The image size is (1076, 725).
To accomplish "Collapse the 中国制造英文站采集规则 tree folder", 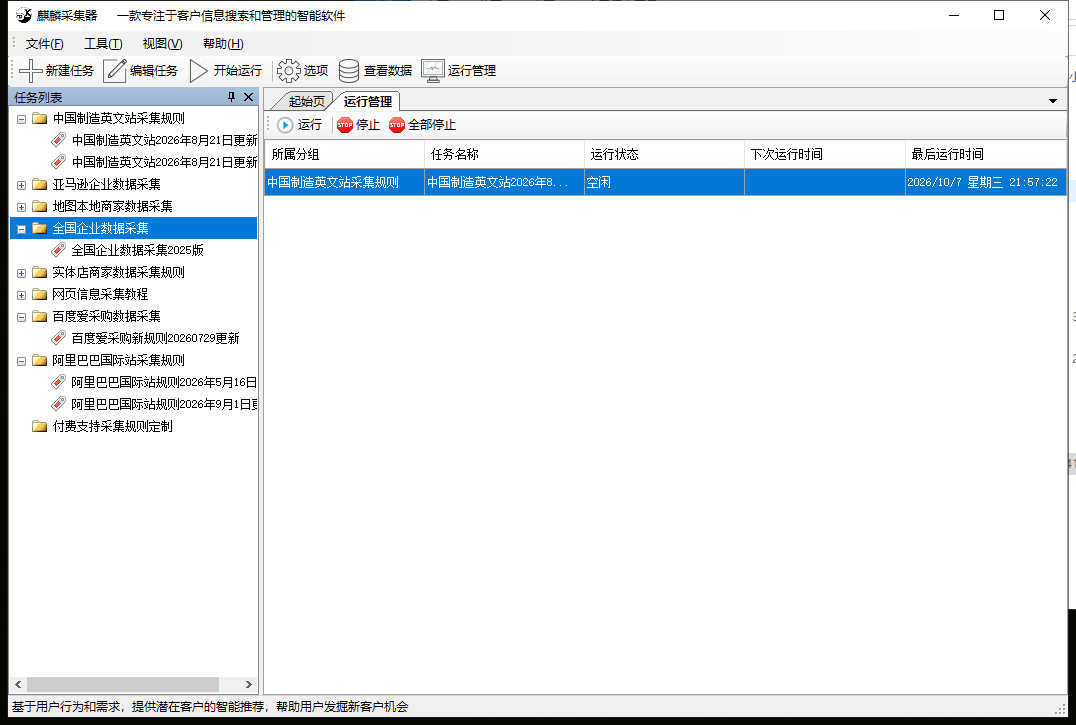I will coord(21,119).
